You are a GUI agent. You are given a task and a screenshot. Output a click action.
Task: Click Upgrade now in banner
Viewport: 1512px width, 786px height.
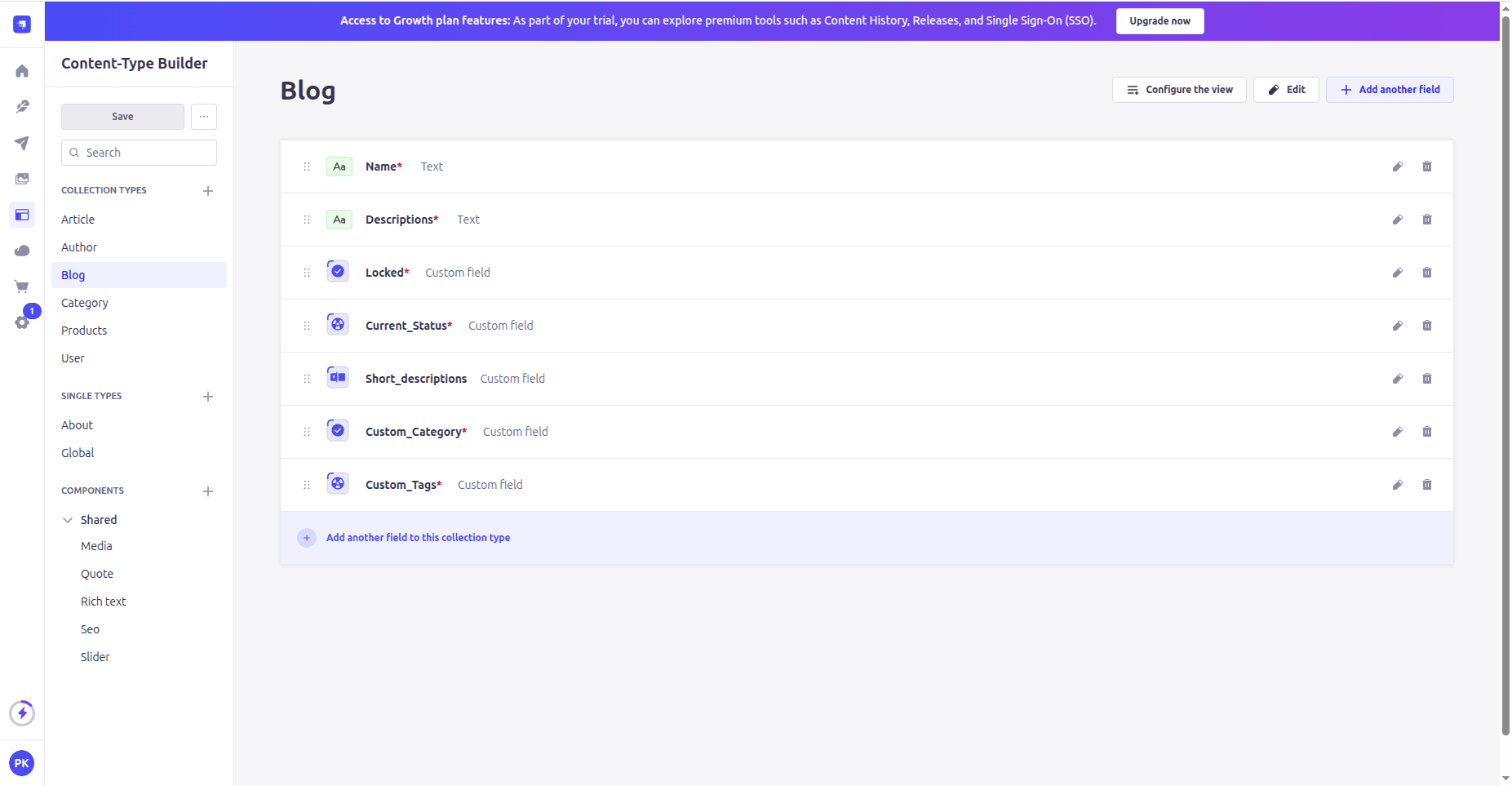pos(1159,21)
